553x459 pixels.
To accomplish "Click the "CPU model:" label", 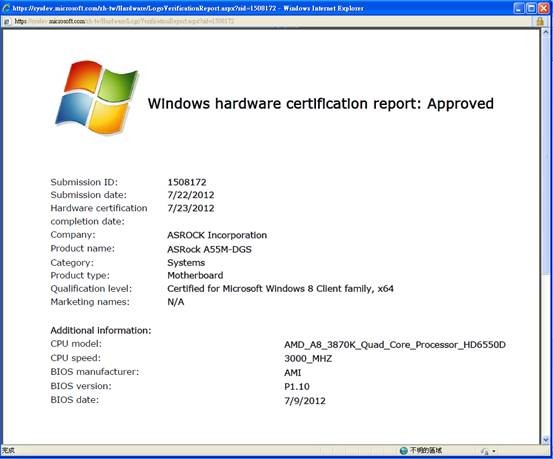I will click(x=76, y=344).
